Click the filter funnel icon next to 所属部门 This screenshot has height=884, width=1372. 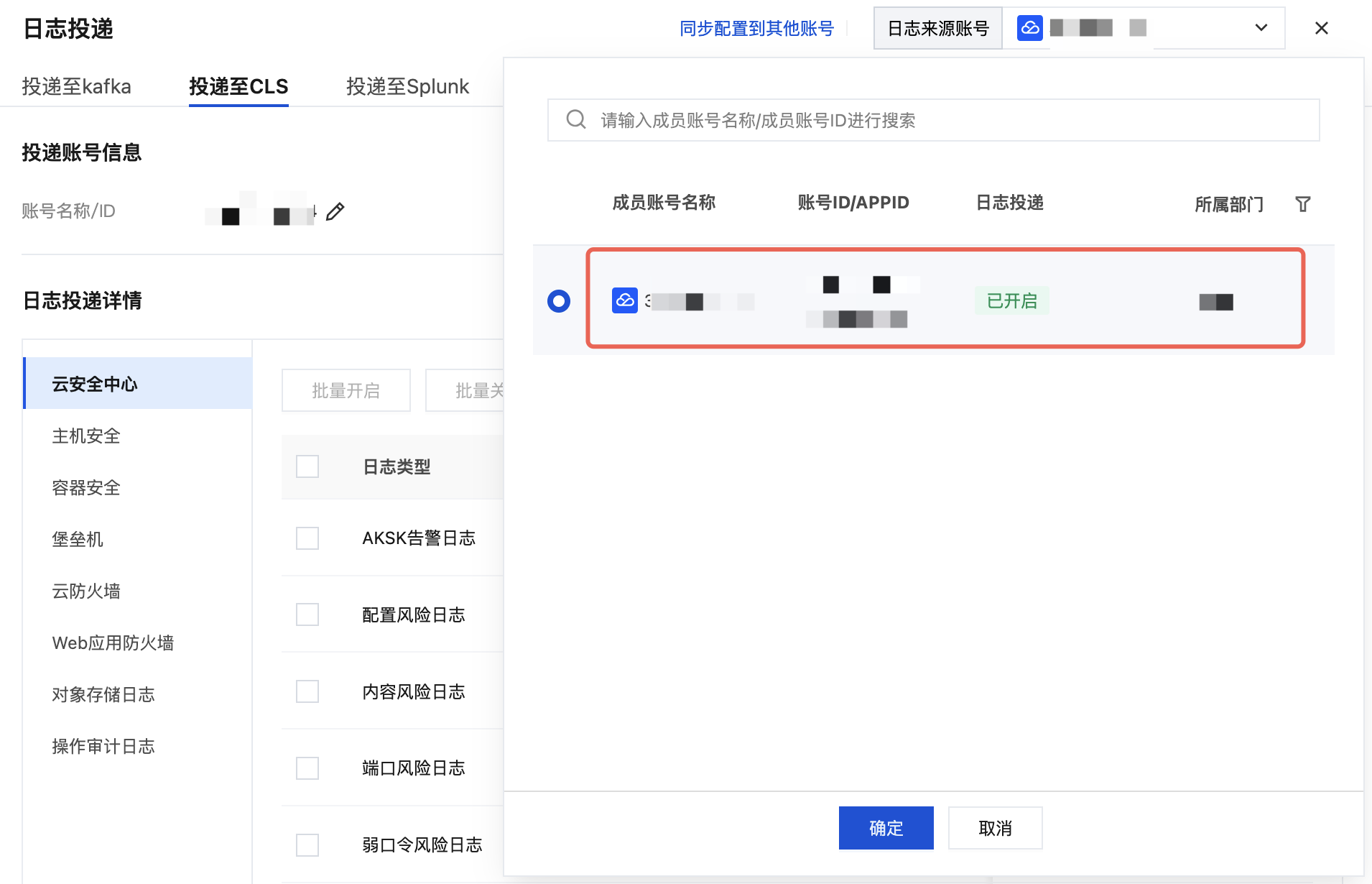(x=1303, y=204)
